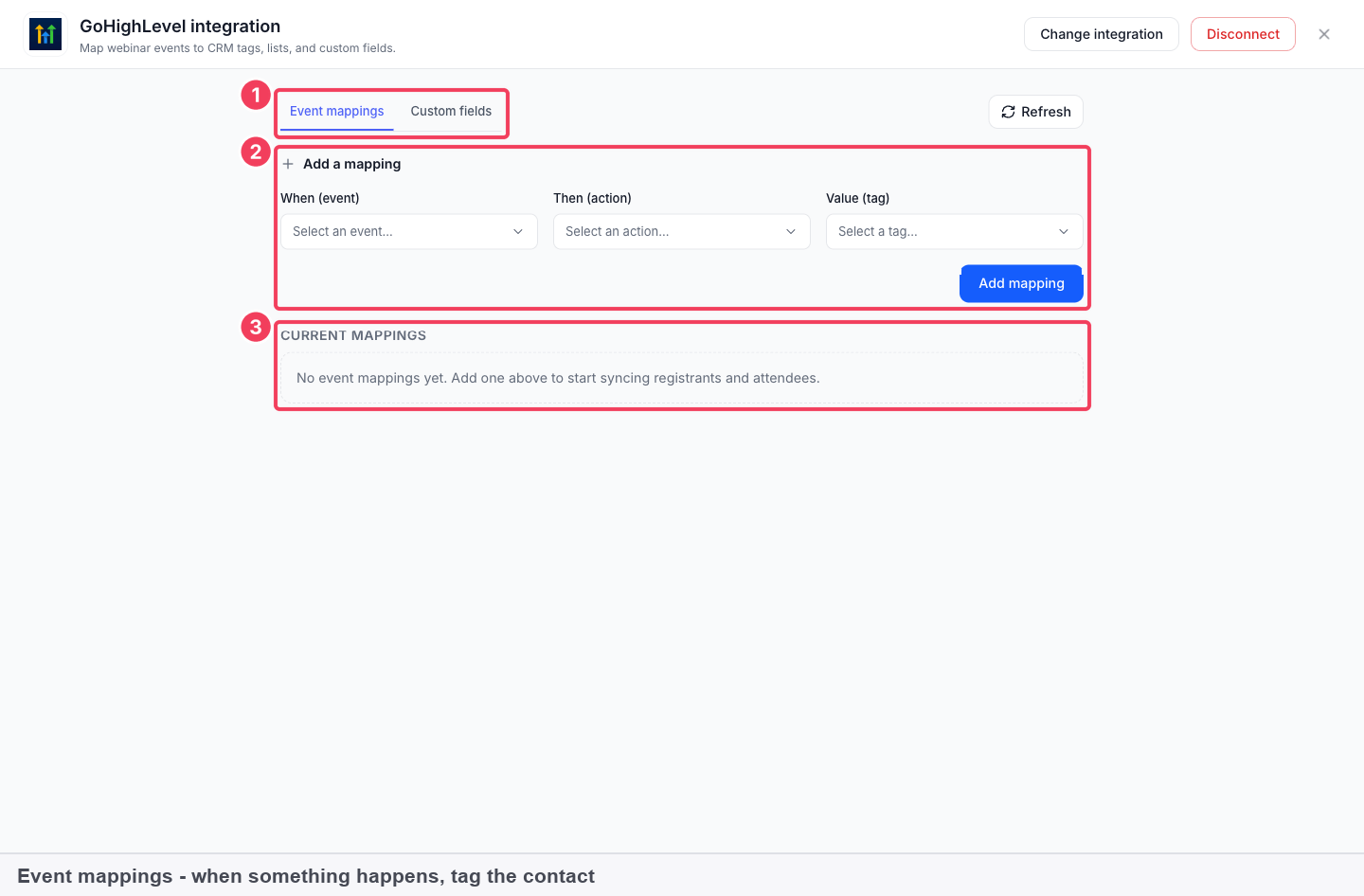Click the No event mappings yet message

(558, 378)
